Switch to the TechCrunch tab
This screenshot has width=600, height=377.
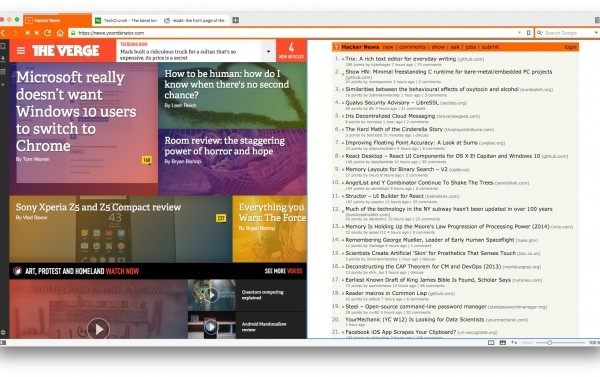126,20
